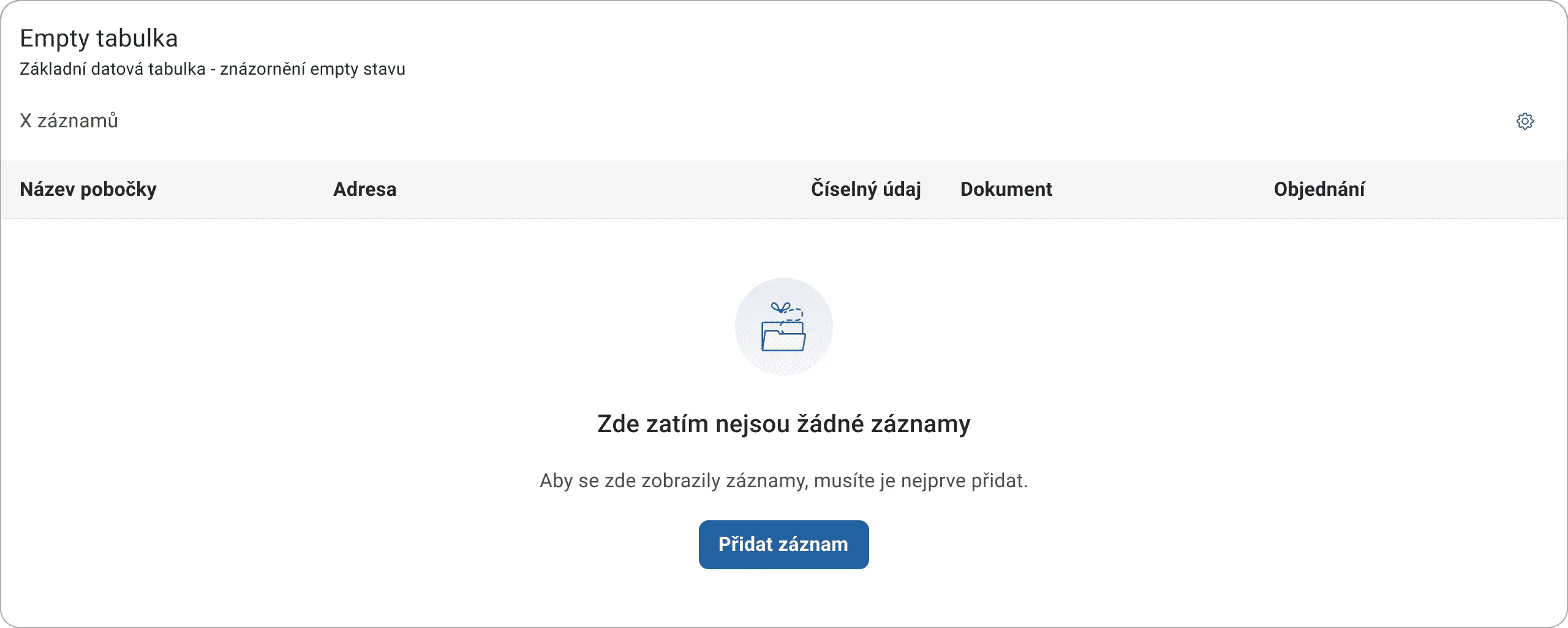The height and width of the screenshot is (628, 1568).
Task: Open table settings via the gear icon
Action: click(1525, 121)
